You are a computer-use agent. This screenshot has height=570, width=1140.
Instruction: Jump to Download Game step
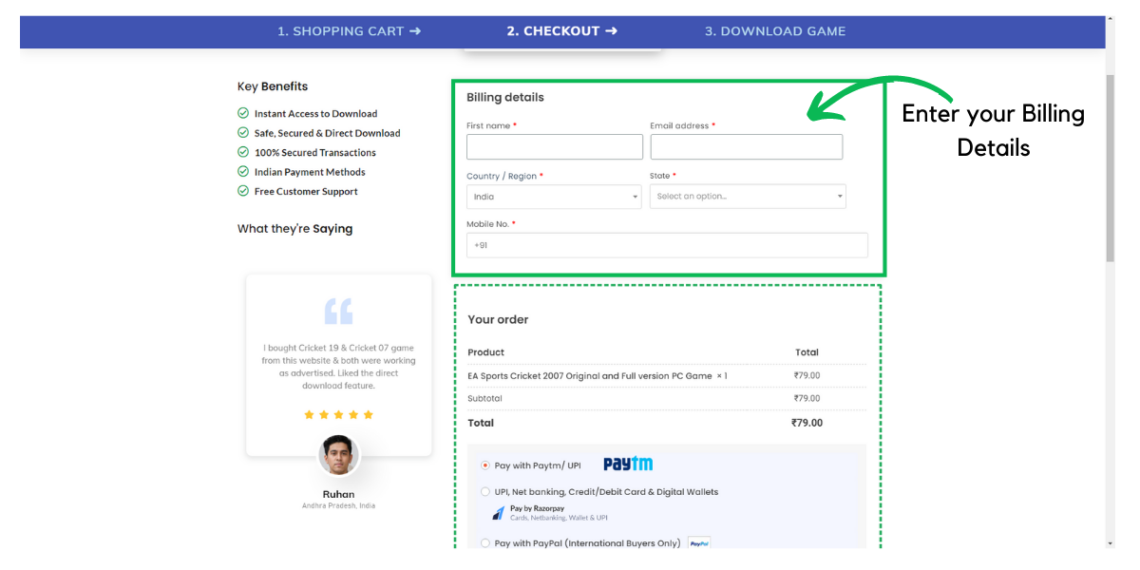(x=774, y=31)
